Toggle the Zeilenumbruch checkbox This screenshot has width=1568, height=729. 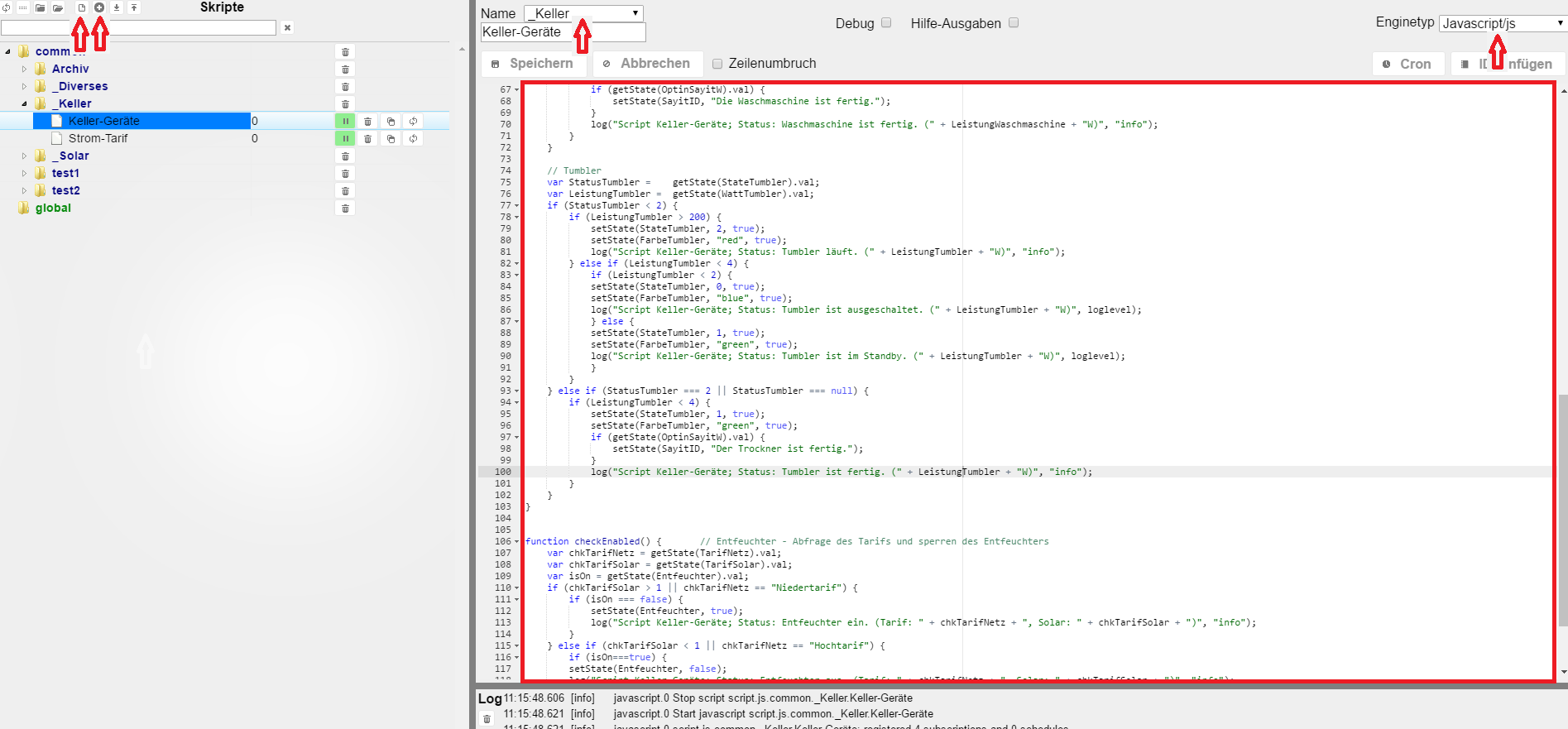[717, 64]
